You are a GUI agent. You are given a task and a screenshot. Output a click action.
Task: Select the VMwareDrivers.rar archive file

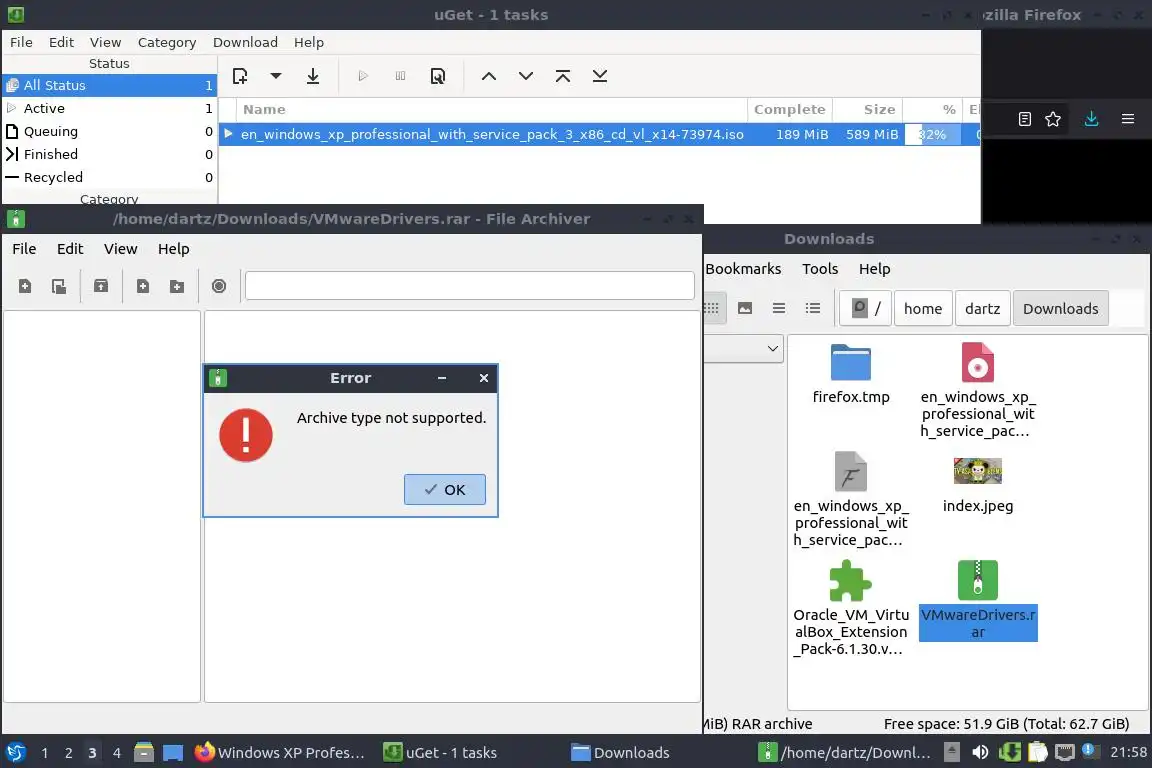click(977, 600)
